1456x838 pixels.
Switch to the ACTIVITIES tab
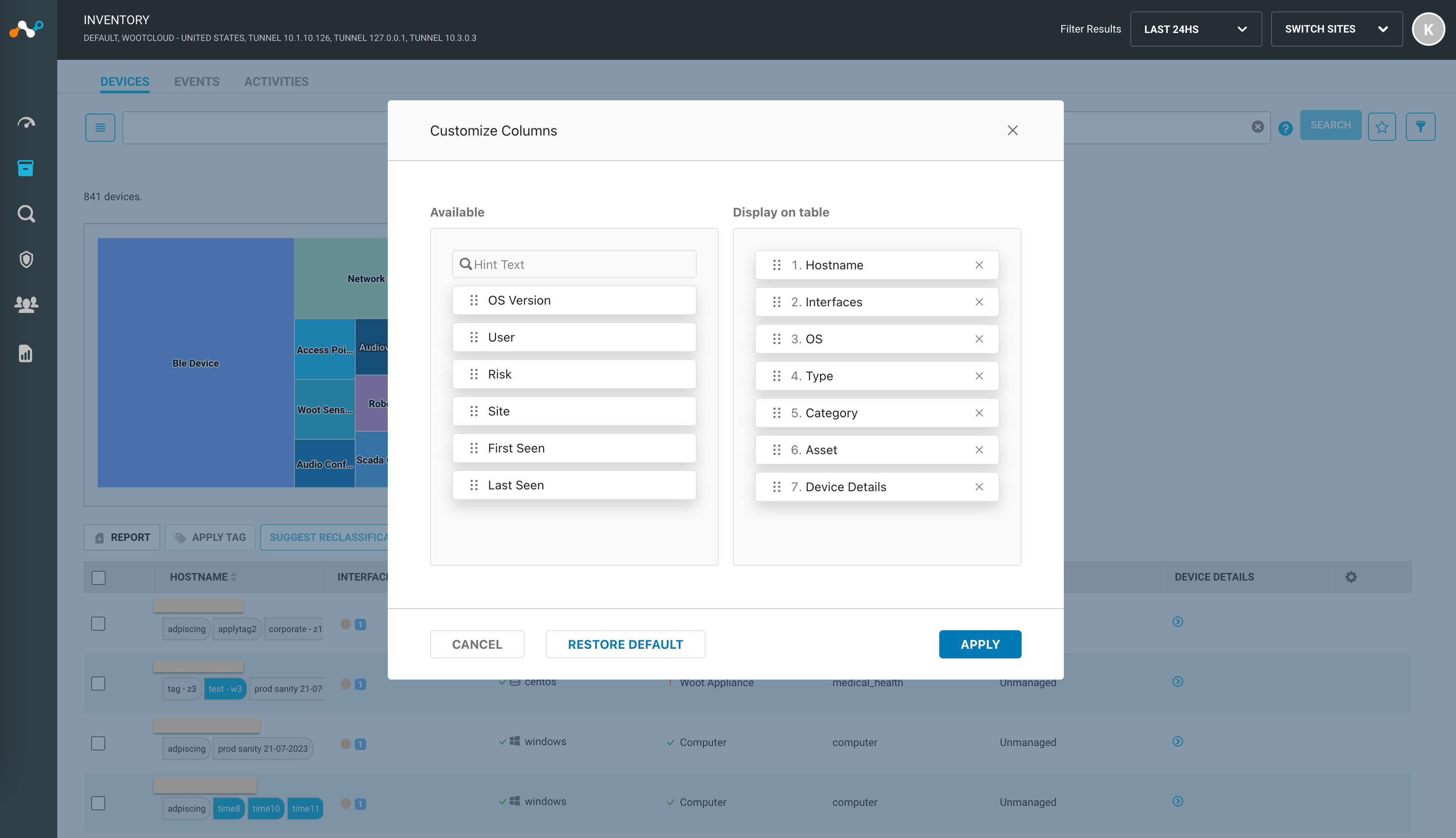[x=276, y=81]
